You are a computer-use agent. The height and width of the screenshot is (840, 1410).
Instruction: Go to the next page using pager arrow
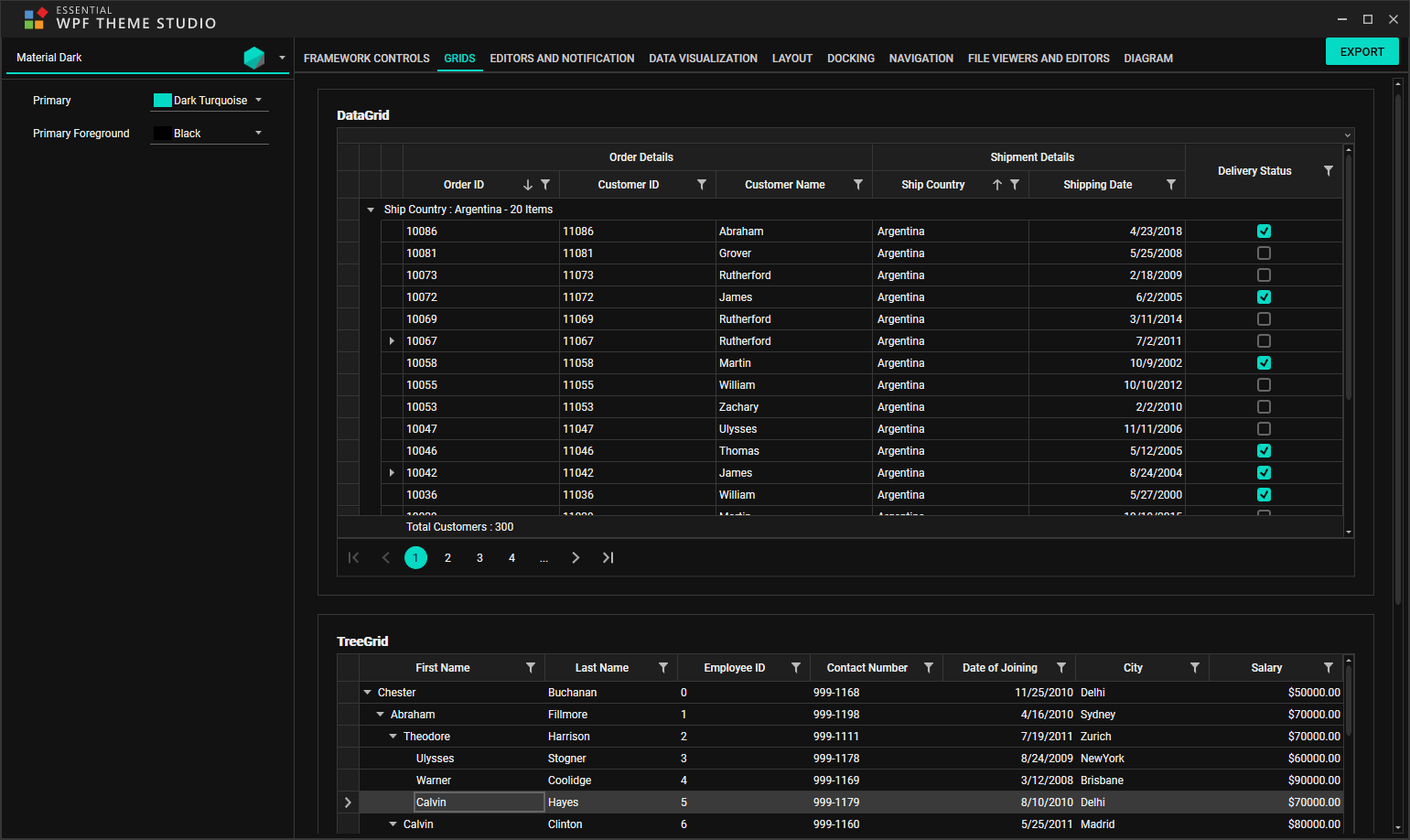576,557
